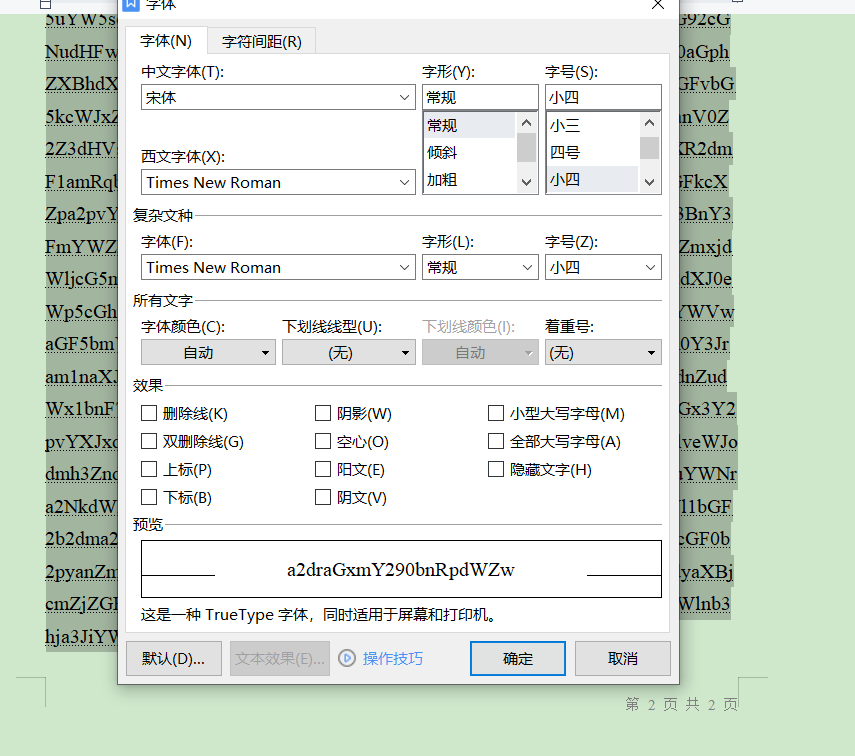Open the 字体颜色 color picker
The width and height of the screenshot is (855, 756).
click(208, 352)
